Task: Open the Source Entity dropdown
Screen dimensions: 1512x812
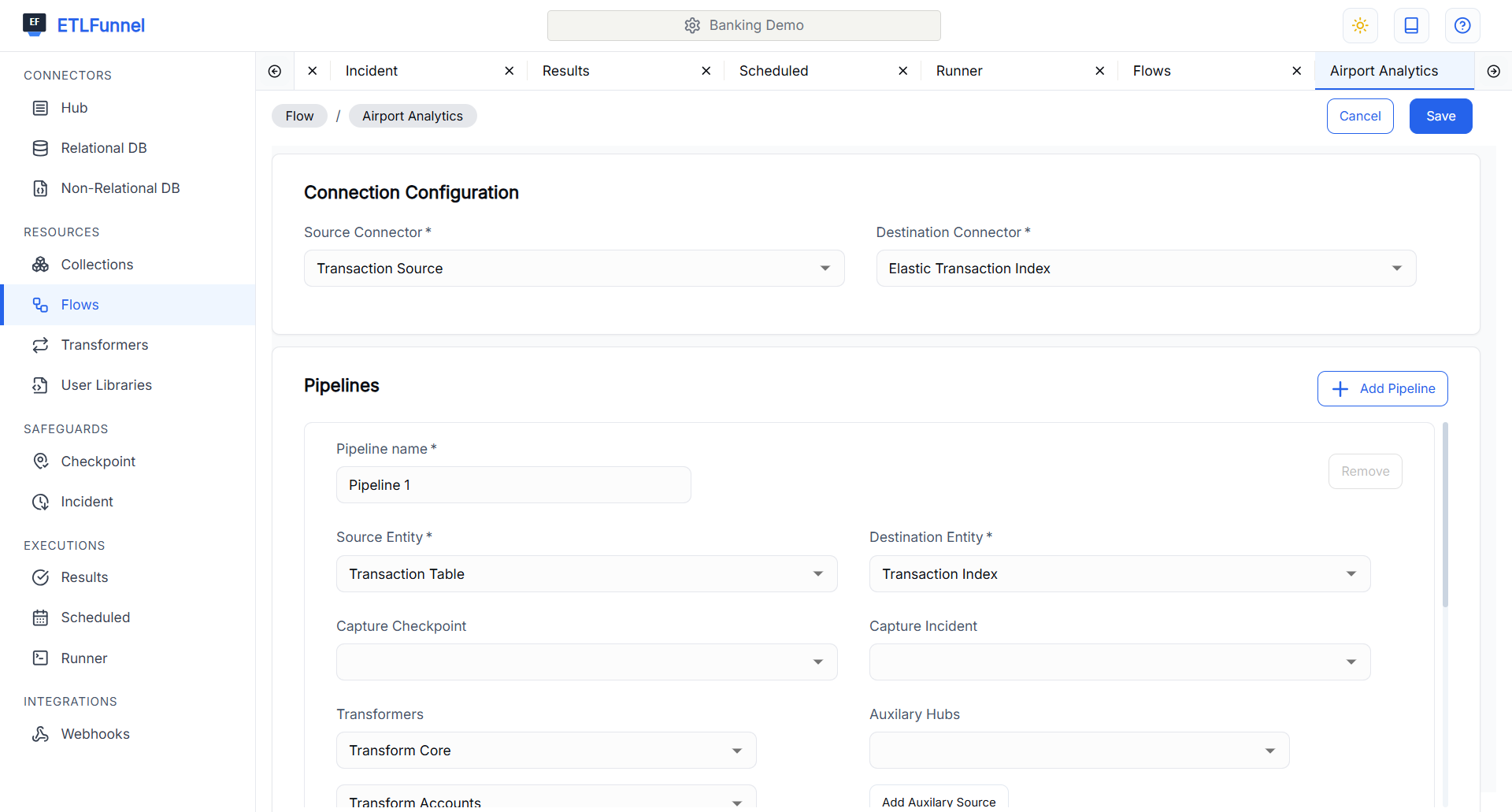Action: [x=586, y=574]
